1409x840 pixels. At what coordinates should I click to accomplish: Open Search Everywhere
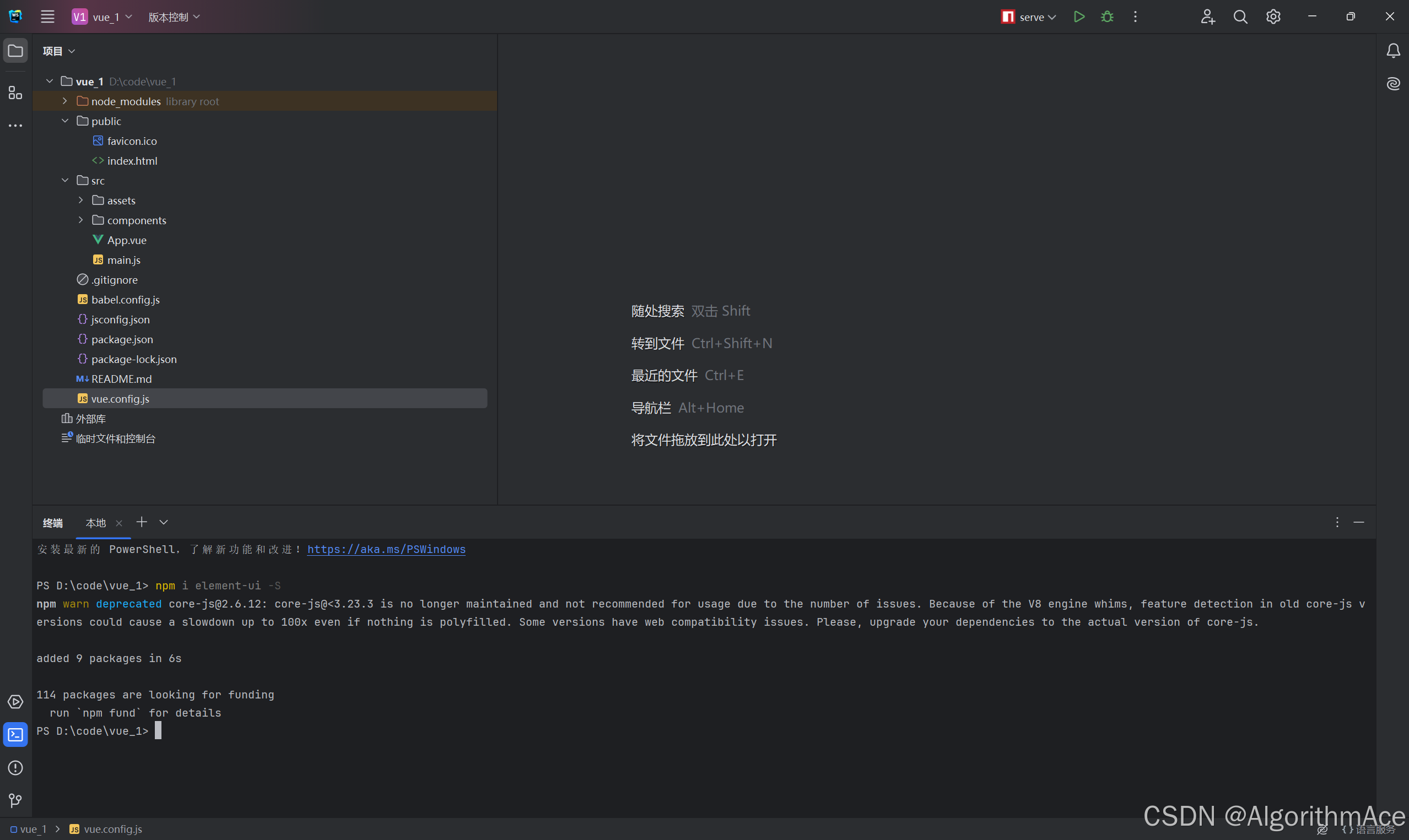(1240, 17)
